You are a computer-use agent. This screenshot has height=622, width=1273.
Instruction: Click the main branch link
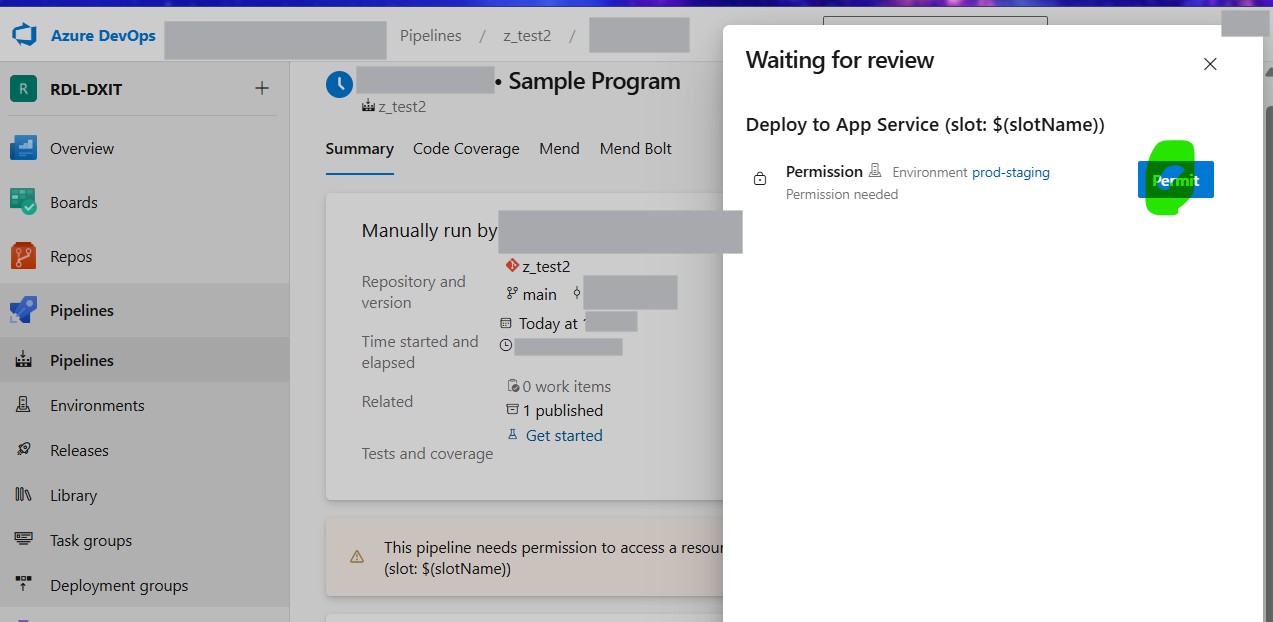539,294
